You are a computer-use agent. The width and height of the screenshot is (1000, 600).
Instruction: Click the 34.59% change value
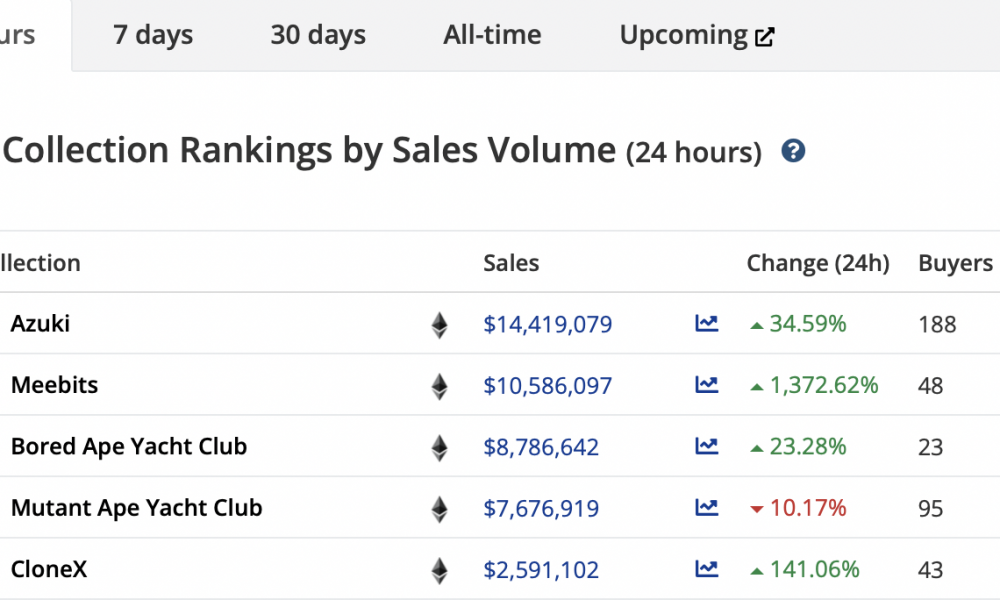[807, 324]
